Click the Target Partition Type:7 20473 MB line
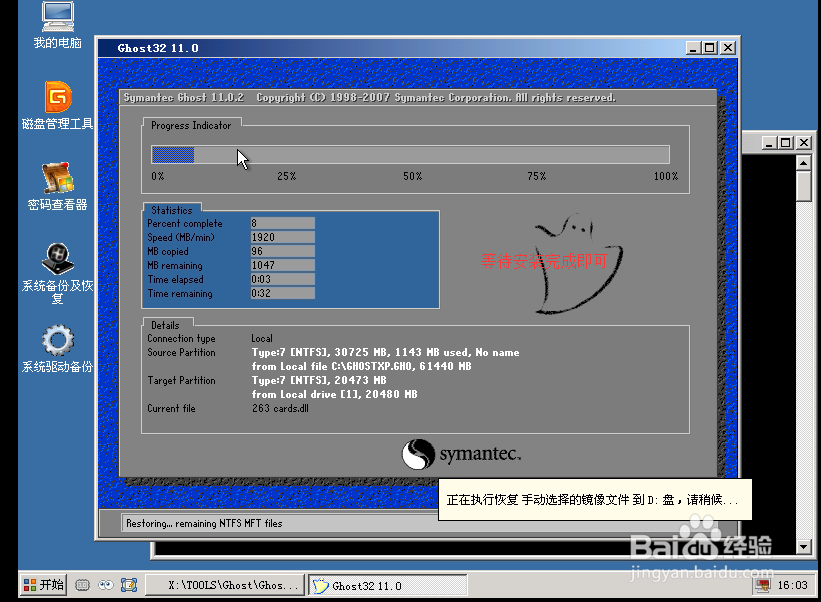The width and height of the screenshot is (821, 602). (x=319, y=380)
